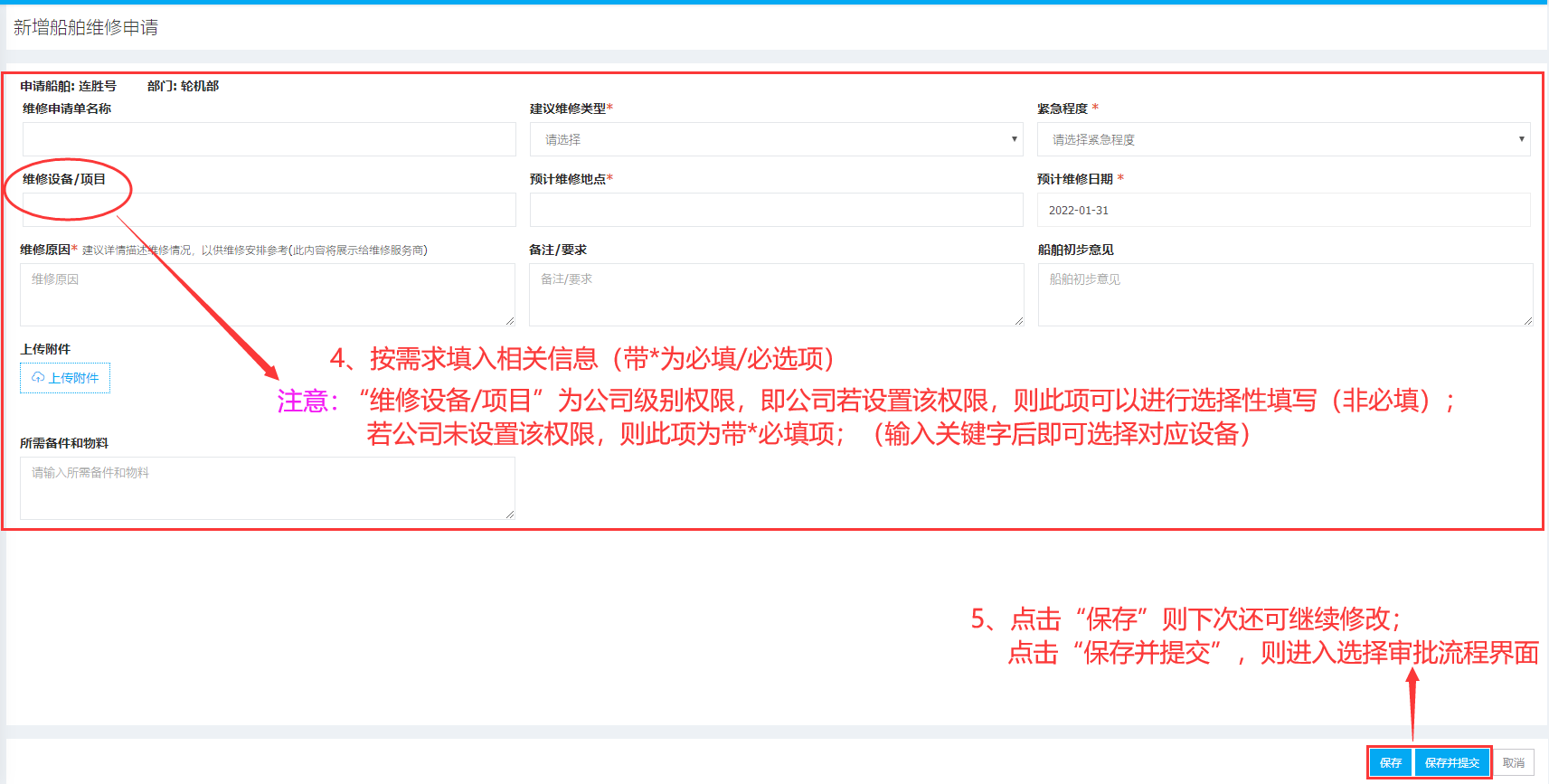Screen dimensions: 1549x784
Task: Click the 部门: 轮机部 text
Action: click(184, 86)
